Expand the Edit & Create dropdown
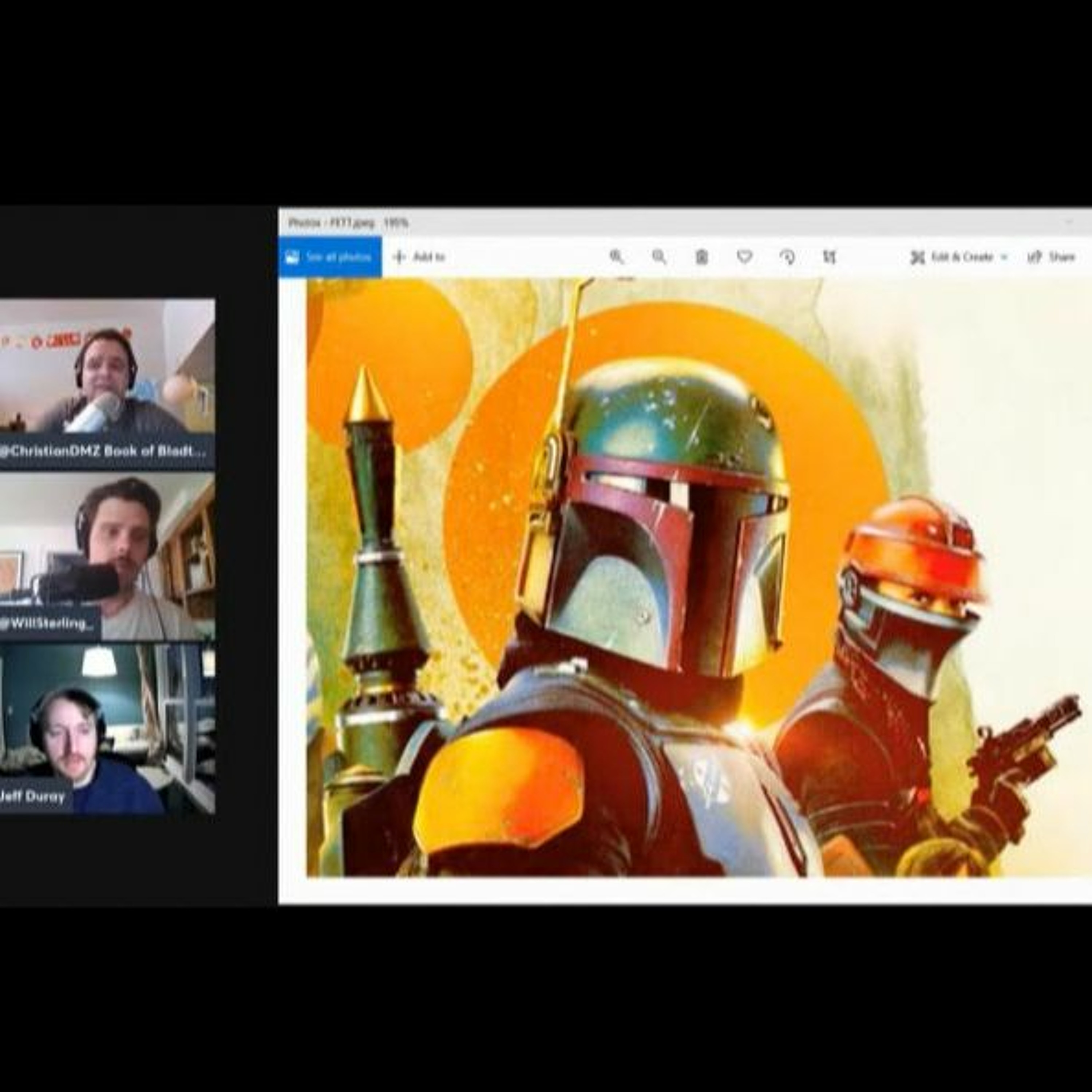1092x1092 pixels. (x=959, y=257)
